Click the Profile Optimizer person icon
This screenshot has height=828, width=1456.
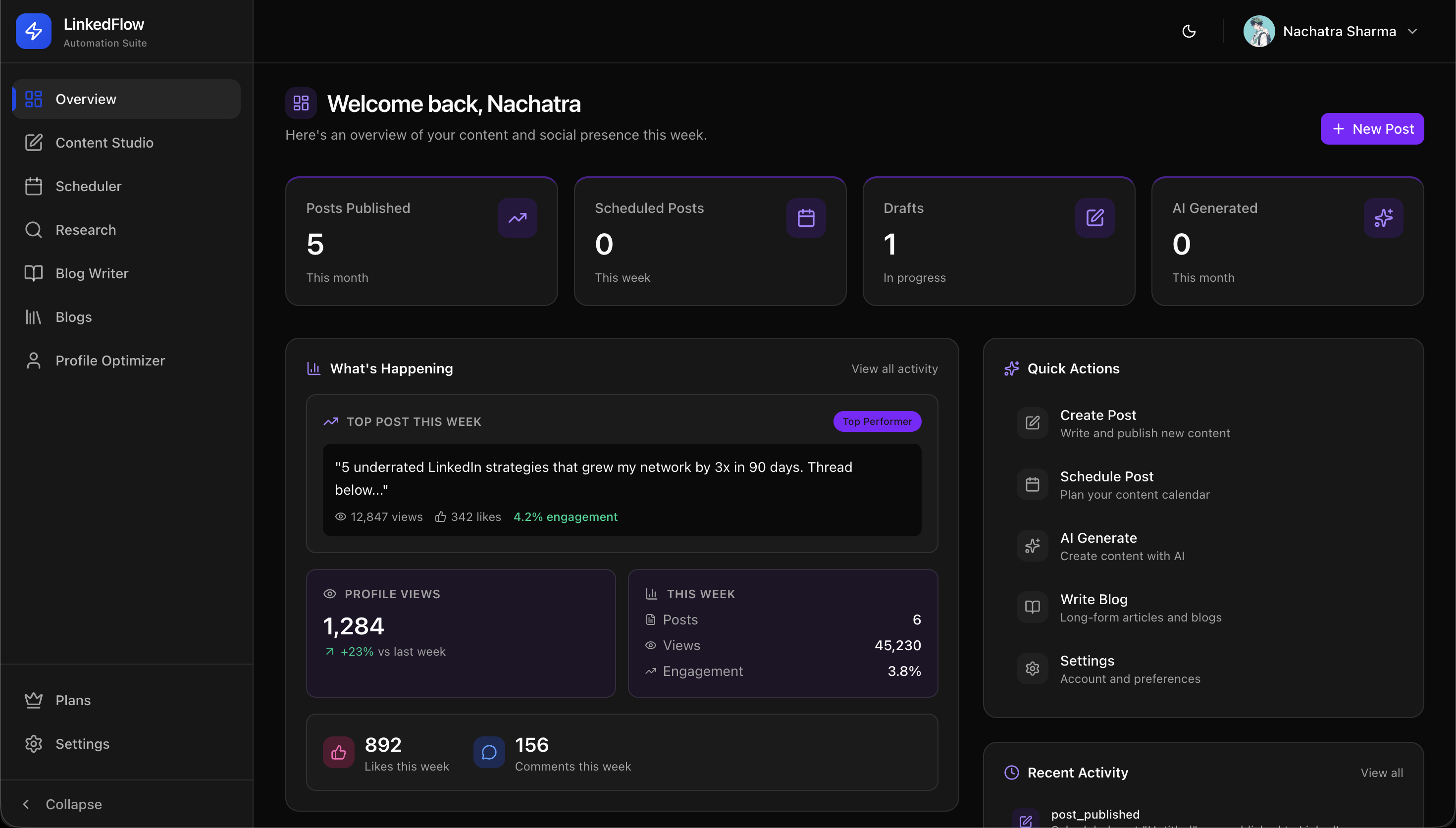tap(34, 361)
